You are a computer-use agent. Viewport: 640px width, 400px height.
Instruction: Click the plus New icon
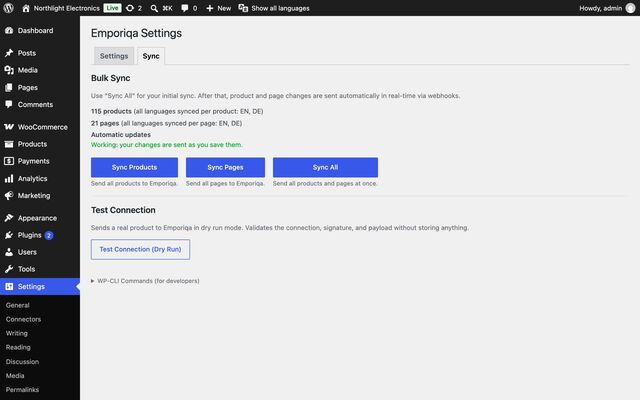tap(209, 8)
